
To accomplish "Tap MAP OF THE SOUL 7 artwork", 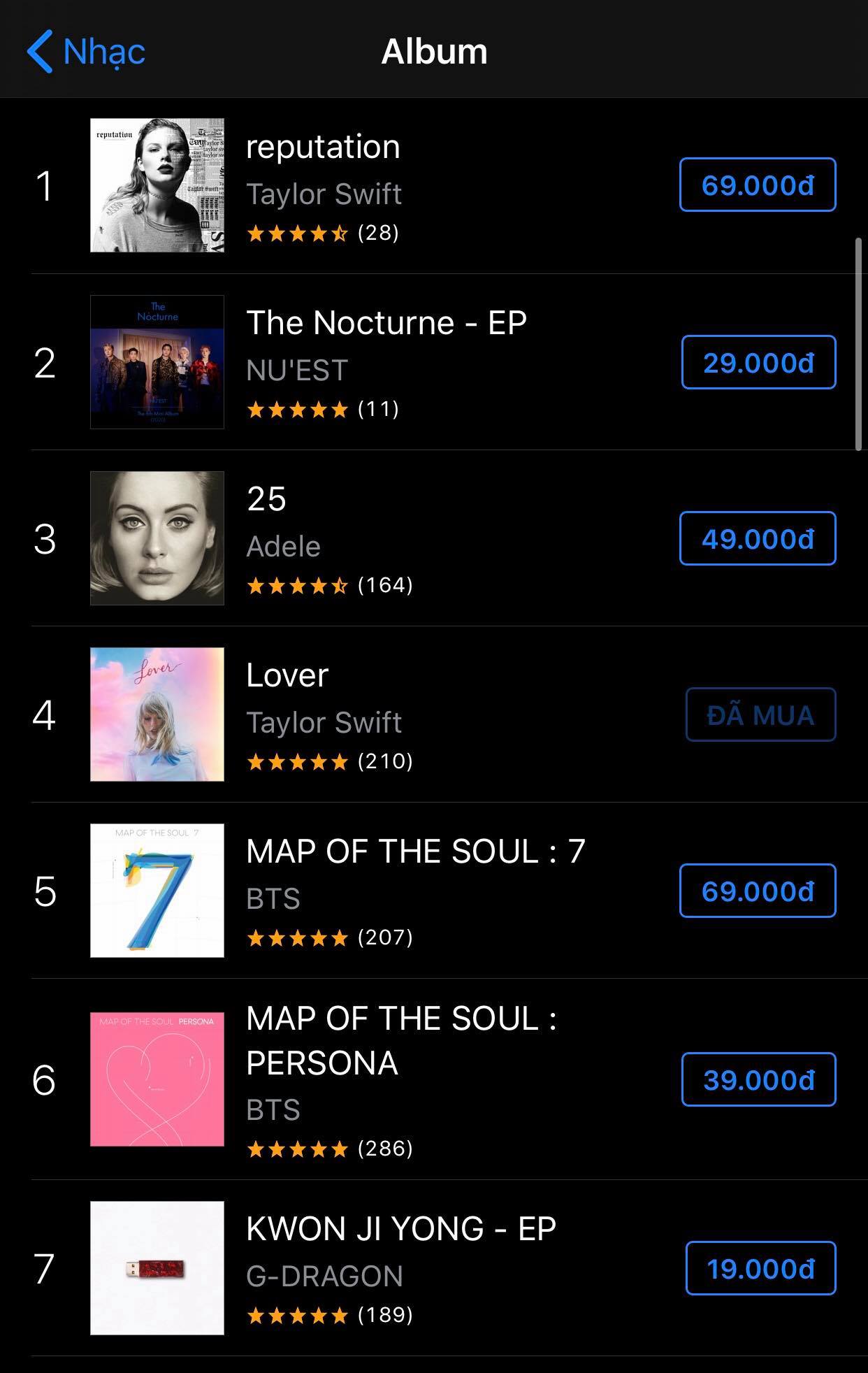I will coord(157,890).
